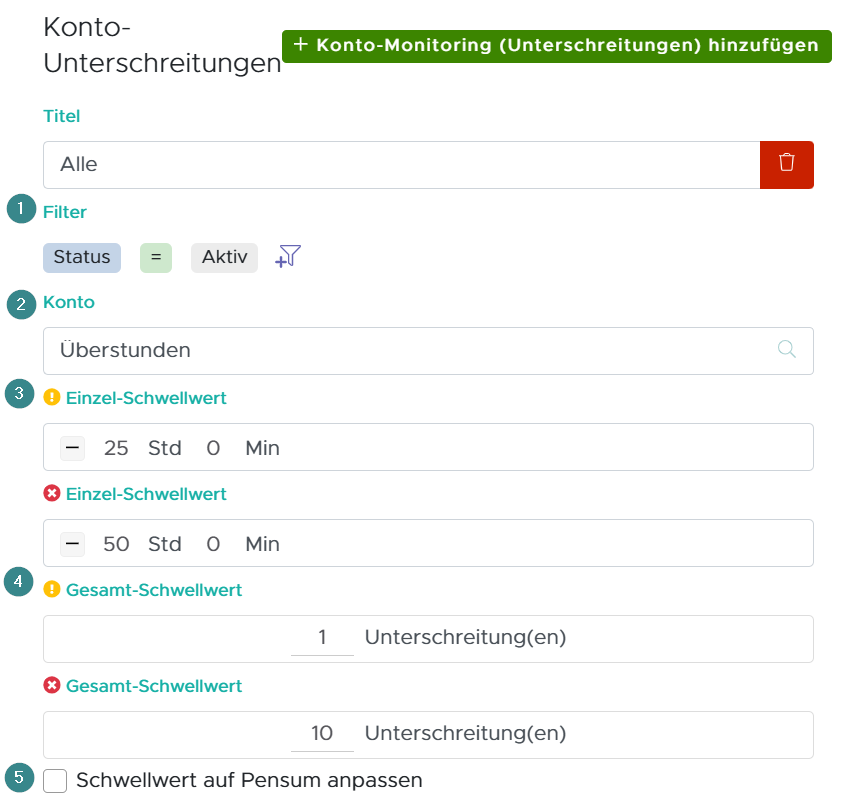Enable Schwellwert auf Pensum anpassen checkbox
860x806 pixels.
coord(55,781)
